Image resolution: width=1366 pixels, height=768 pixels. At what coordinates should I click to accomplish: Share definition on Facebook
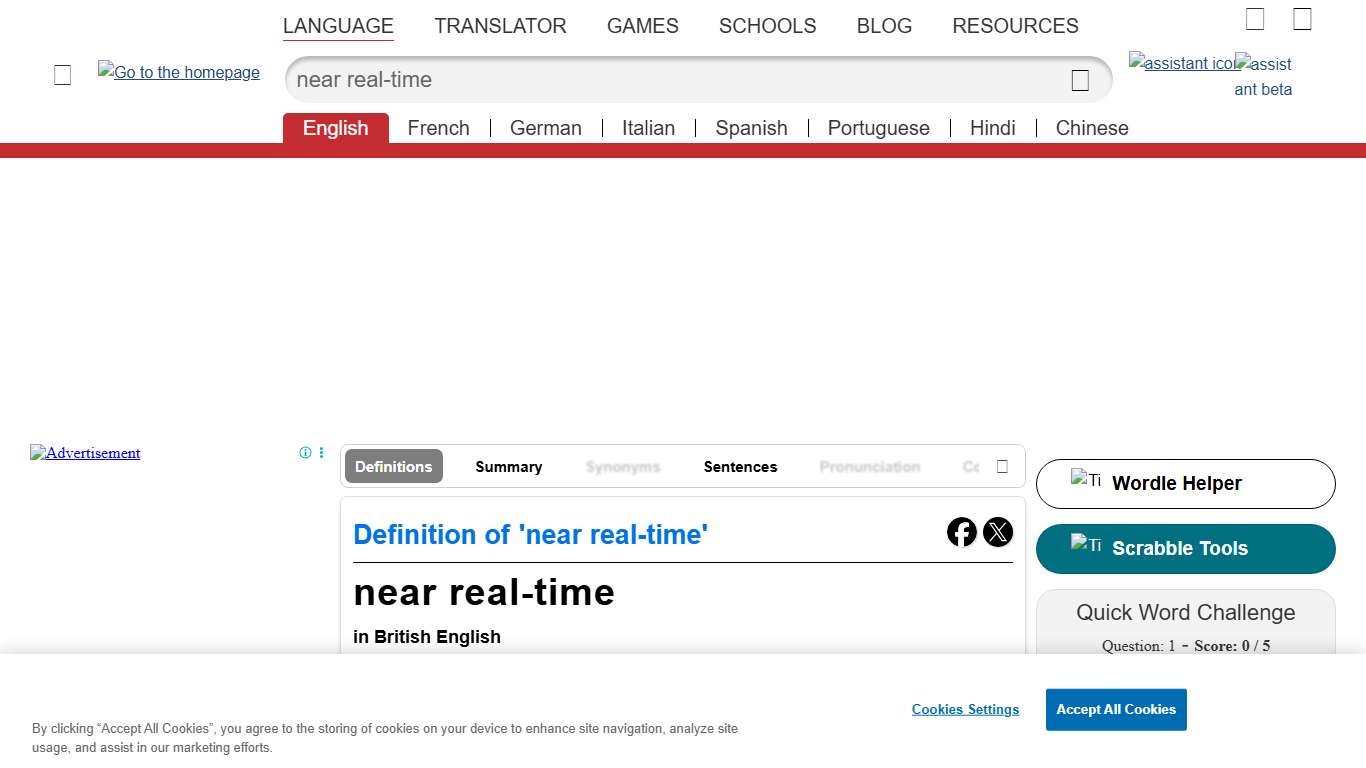coord(961,532)
